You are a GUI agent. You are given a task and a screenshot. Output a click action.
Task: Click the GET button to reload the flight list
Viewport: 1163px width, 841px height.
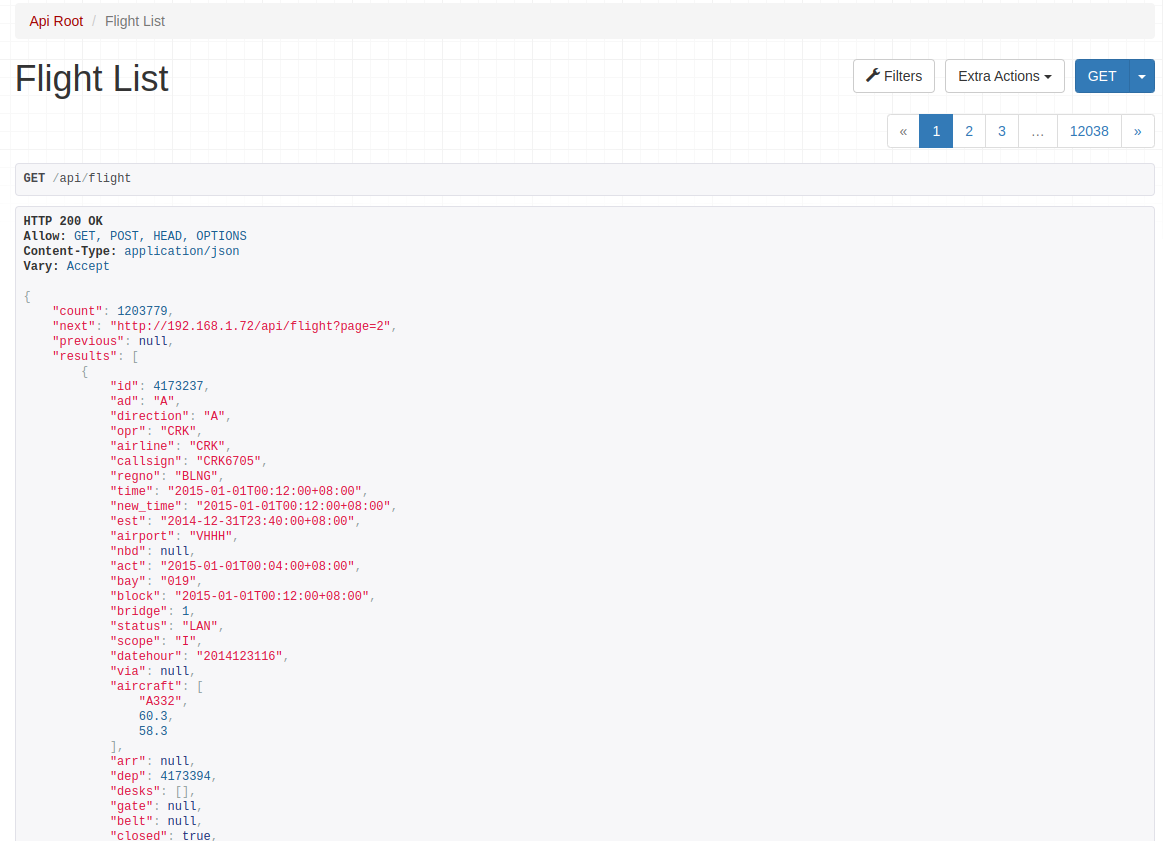click(1101, 76)
